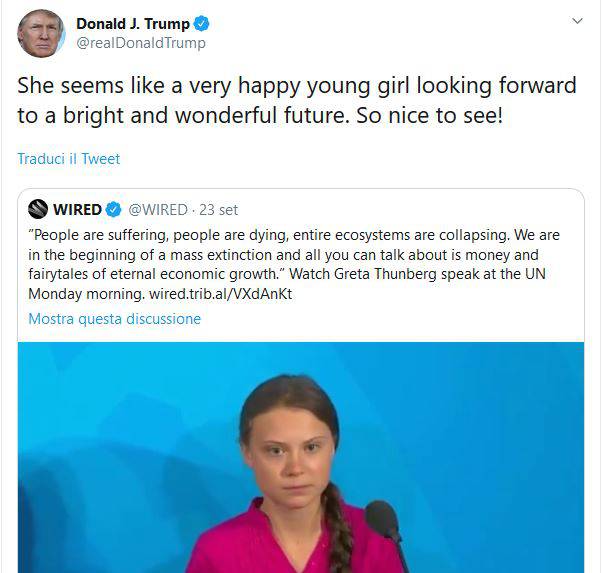Click the verified badge next to WIRED
This screenshot has width=603, height=573.
coord(113,210)
